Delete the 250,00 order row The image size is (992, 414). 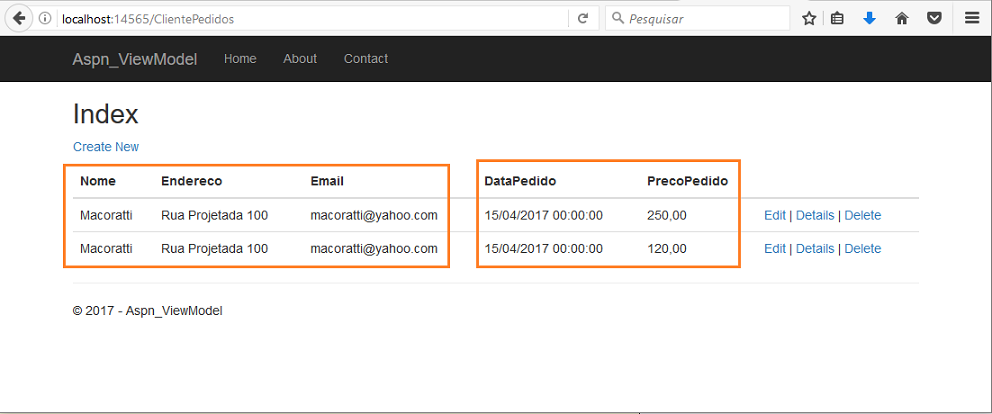coord(862,215)
